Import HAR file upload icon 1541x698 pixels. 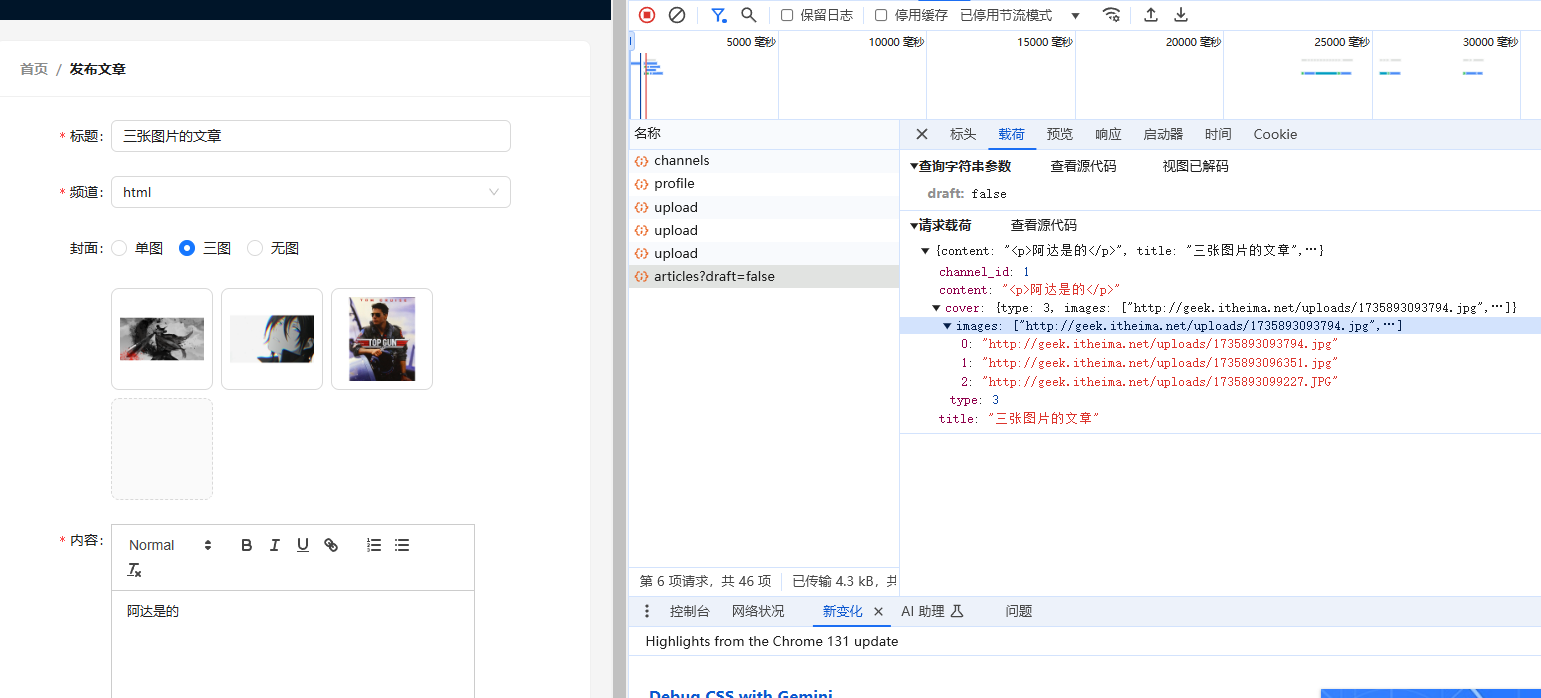1151,15
